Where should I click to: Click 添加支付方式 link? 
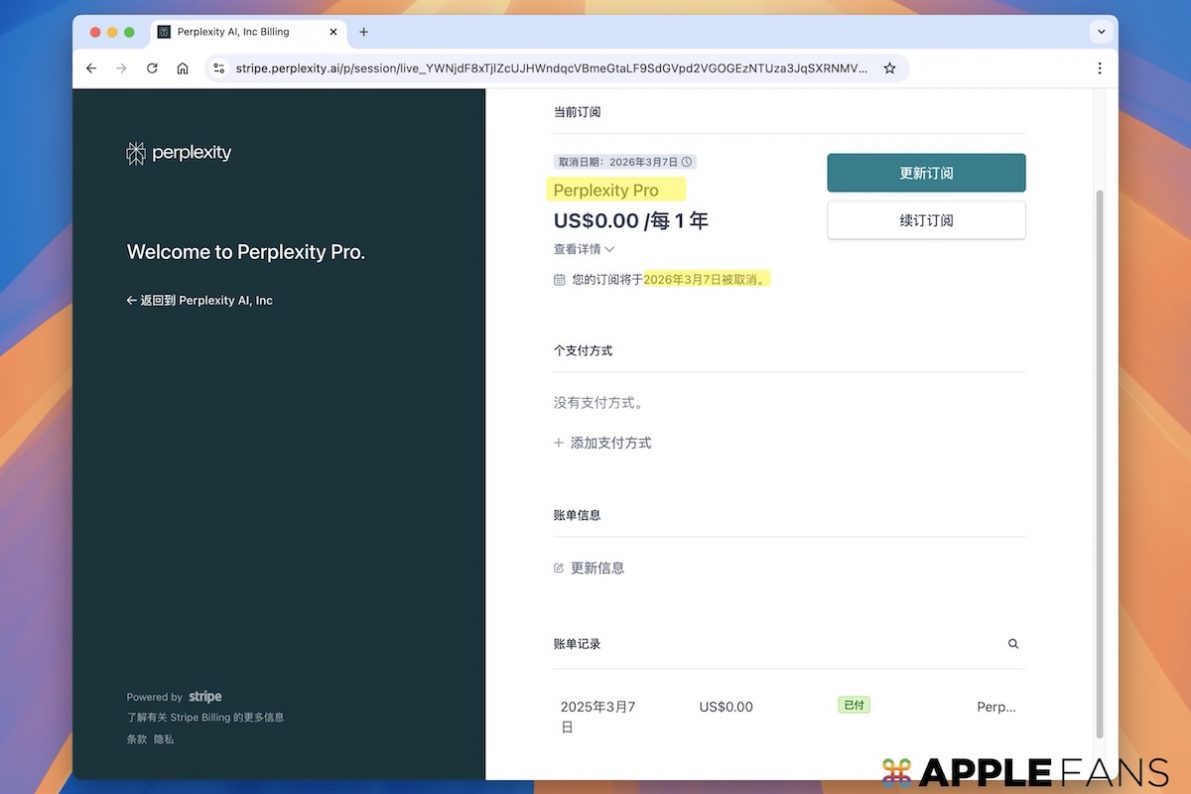coord(603,443)
